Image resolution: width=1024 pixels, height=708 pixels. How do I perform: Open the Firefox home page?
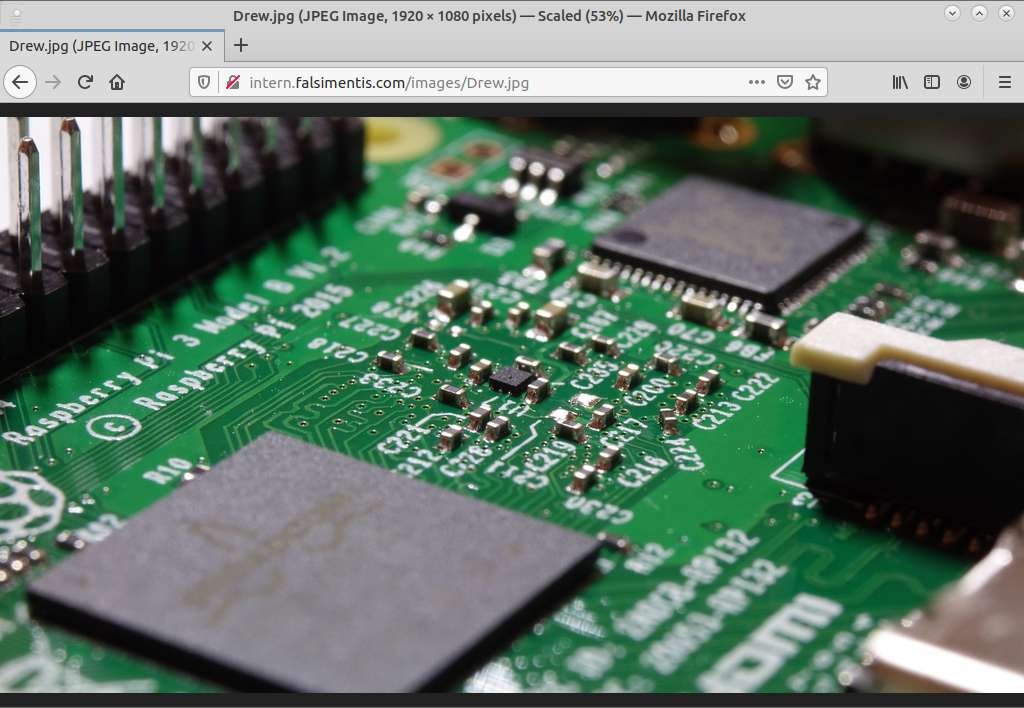pos(117,82)
